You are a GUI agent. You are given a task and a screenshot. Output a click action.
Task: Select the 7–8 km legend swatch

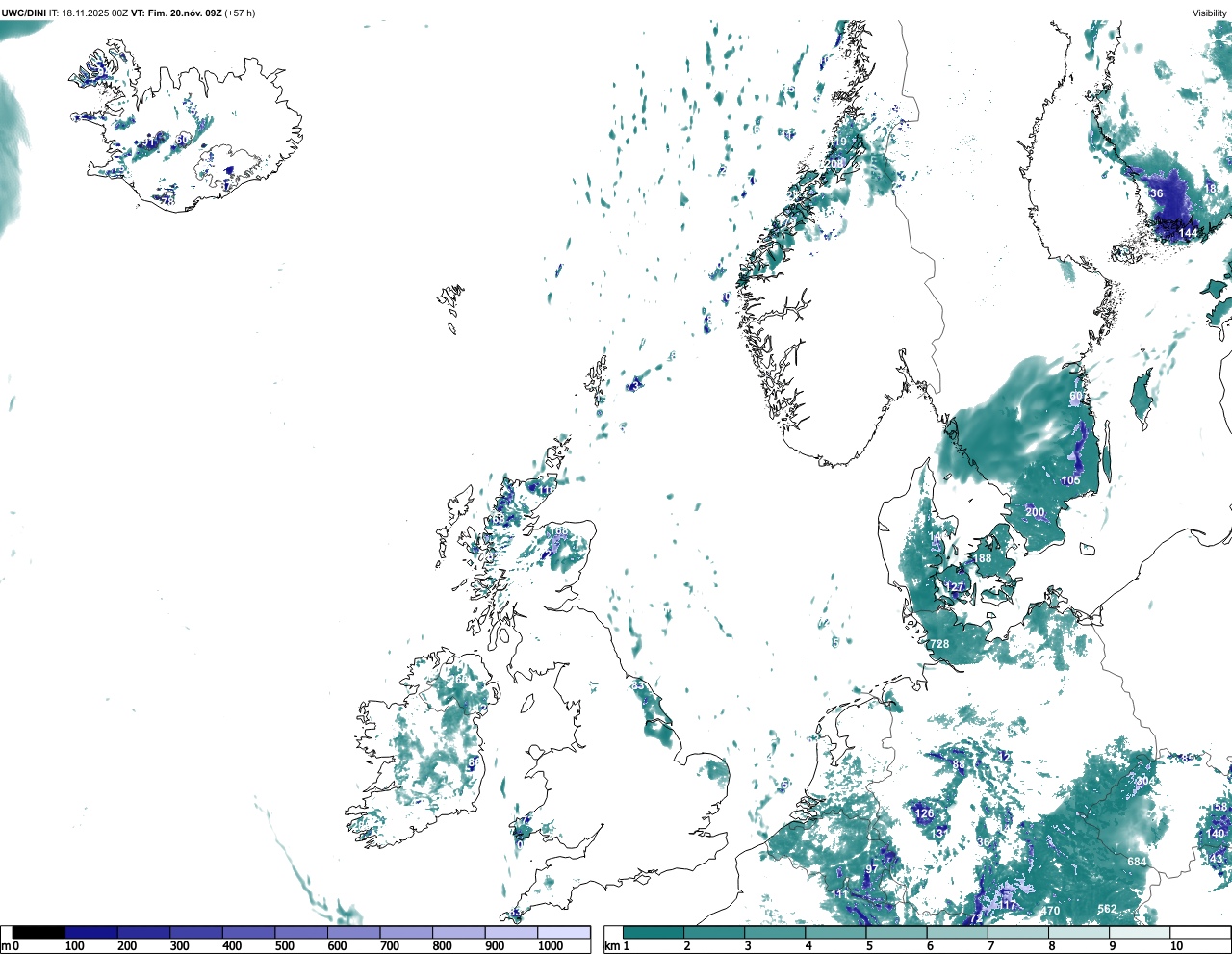pyautogui.click(x=1019, y=932)
